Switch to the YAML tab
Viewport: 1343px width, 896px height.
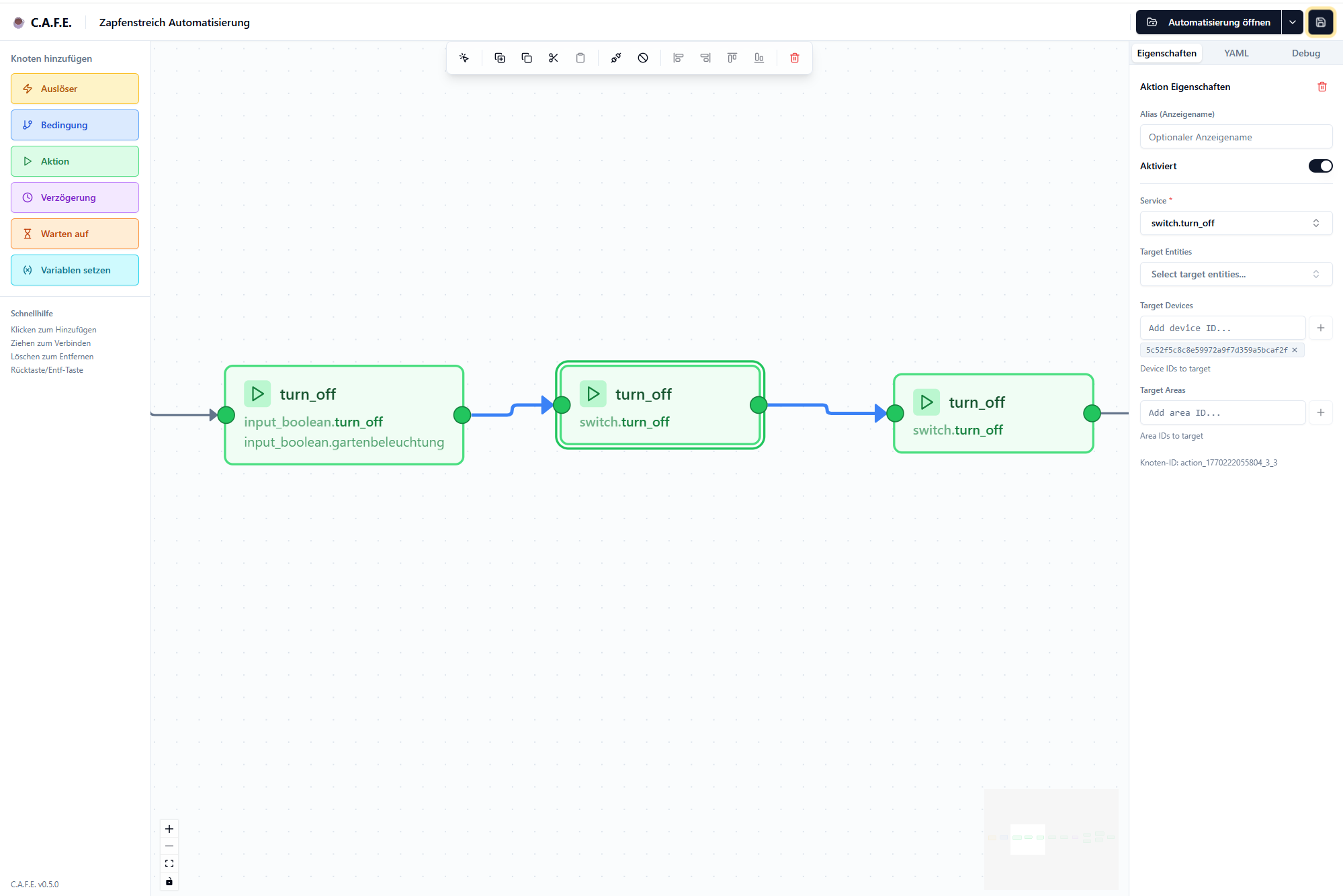[1236, 53]
